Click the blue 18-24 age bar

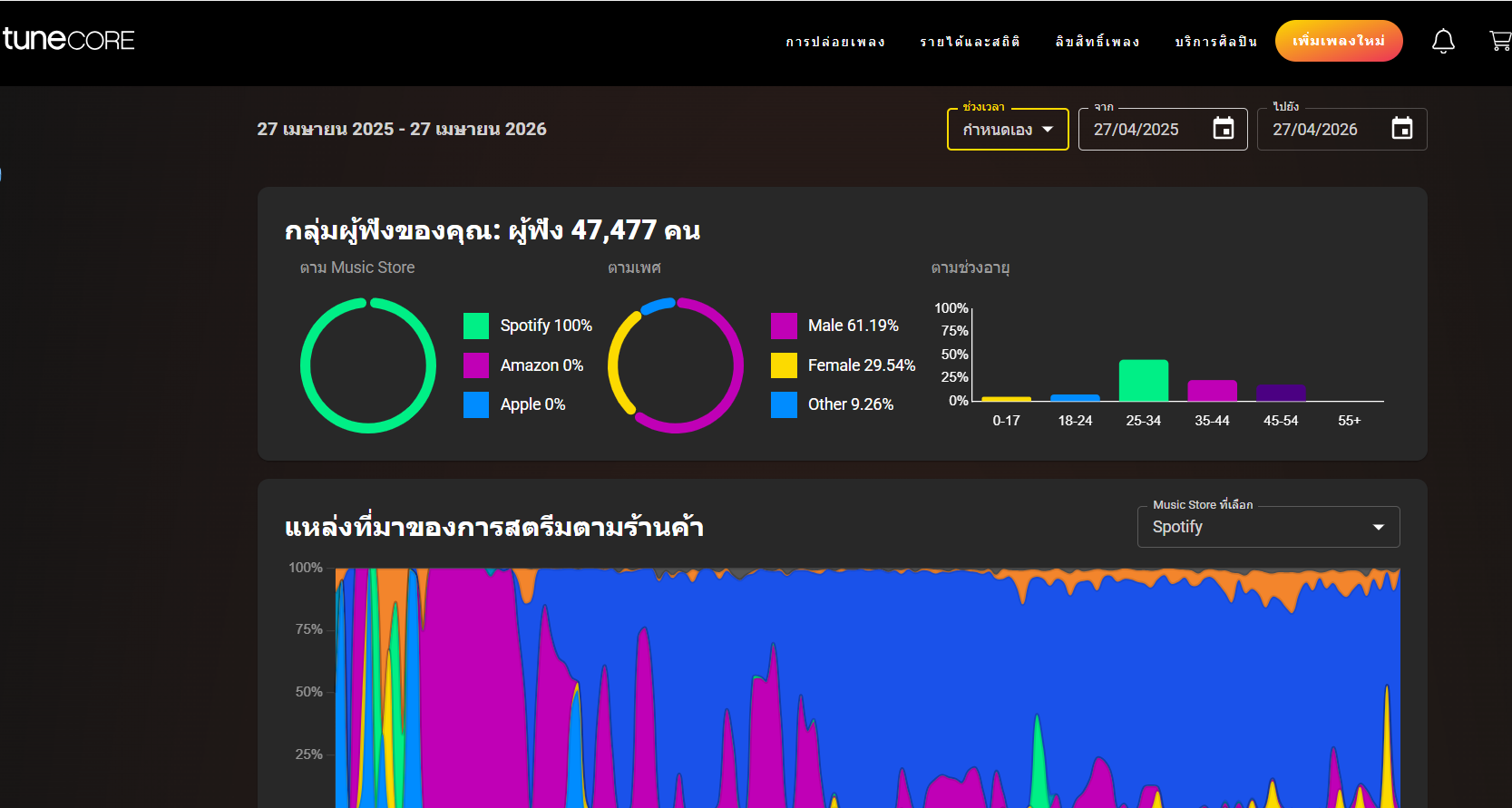[1075, 398]
